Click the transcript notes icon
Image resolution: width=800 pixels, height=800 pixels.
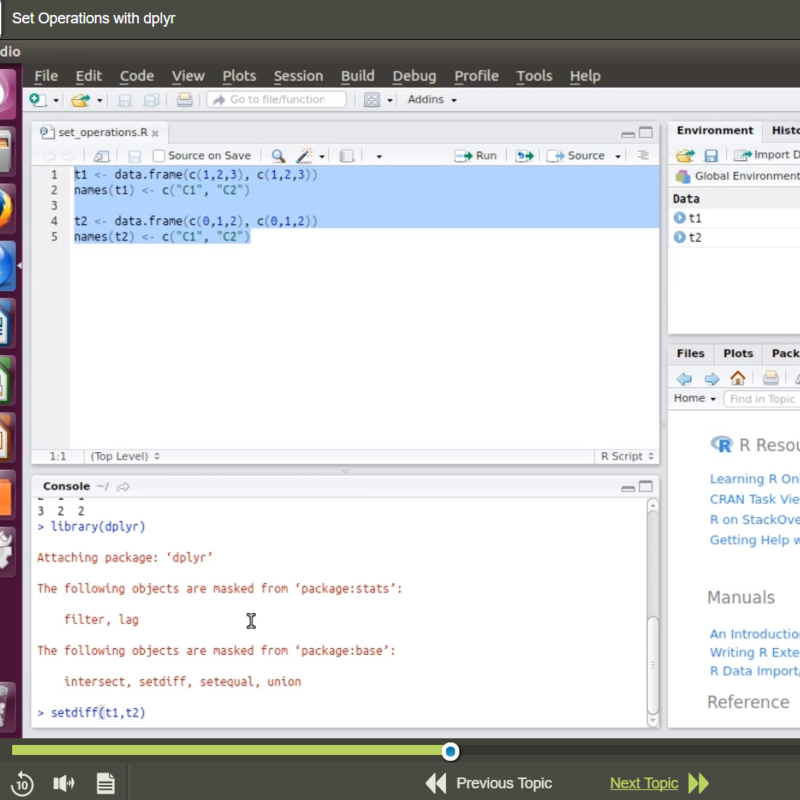tap(106, 783)
